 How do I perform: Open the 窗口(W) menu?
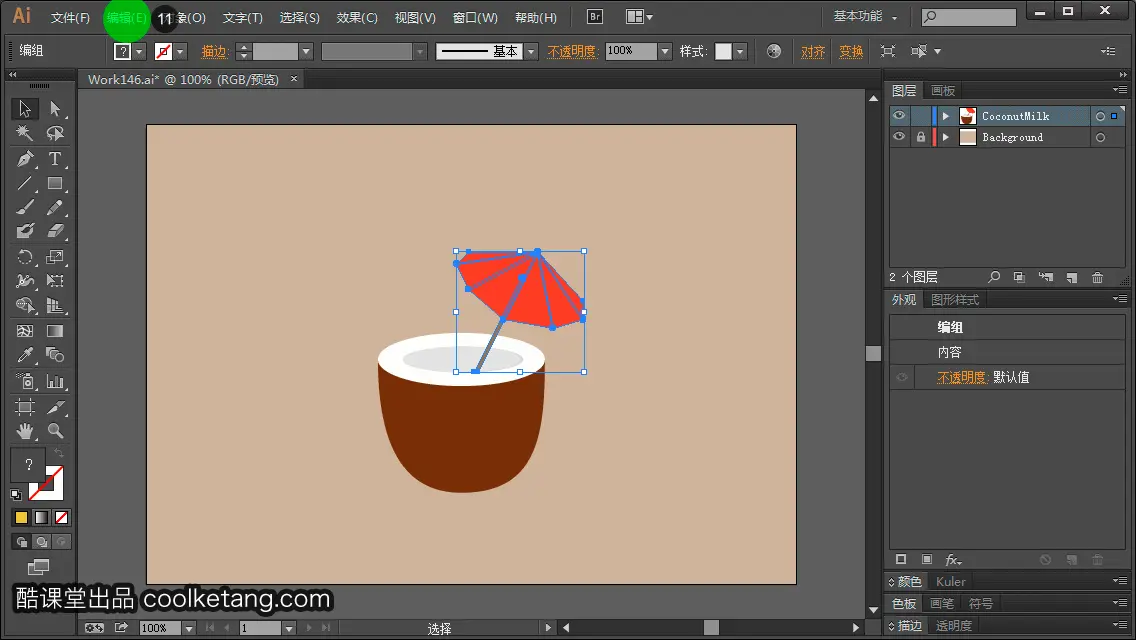[x=475, y=17]
